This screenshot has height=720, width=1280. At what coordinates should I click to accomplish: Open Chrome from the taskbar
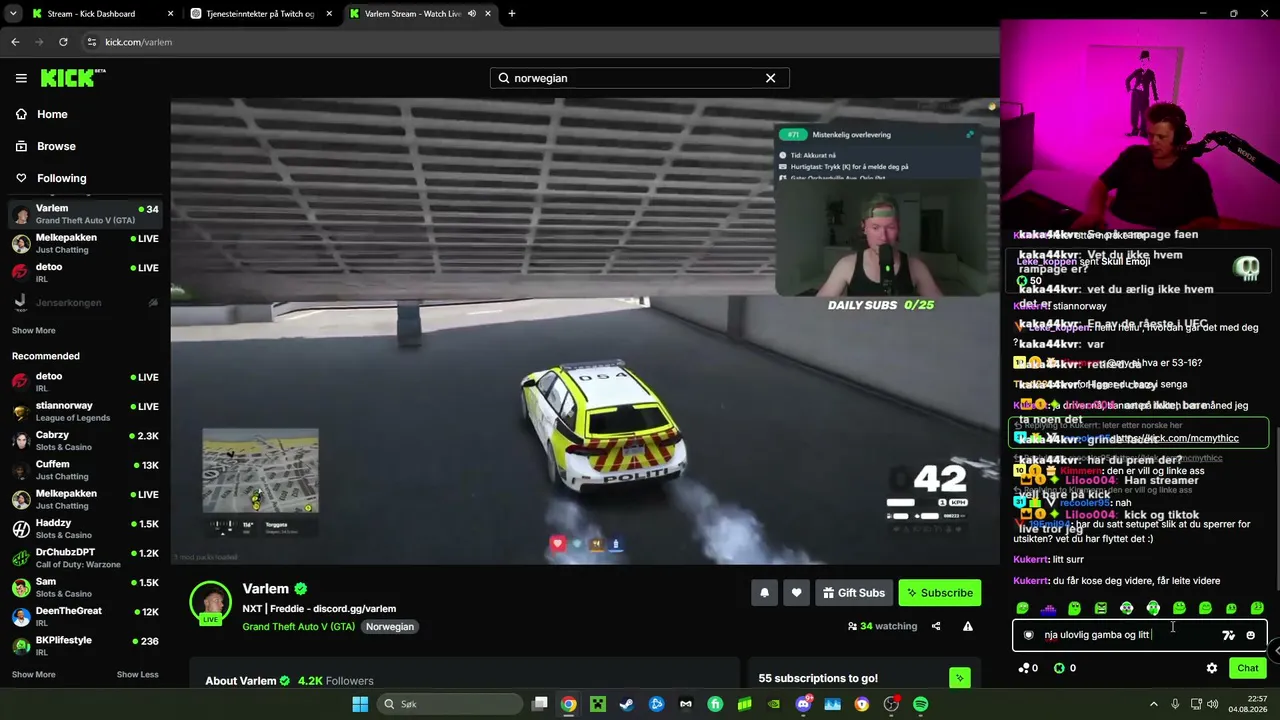point(568,704)
